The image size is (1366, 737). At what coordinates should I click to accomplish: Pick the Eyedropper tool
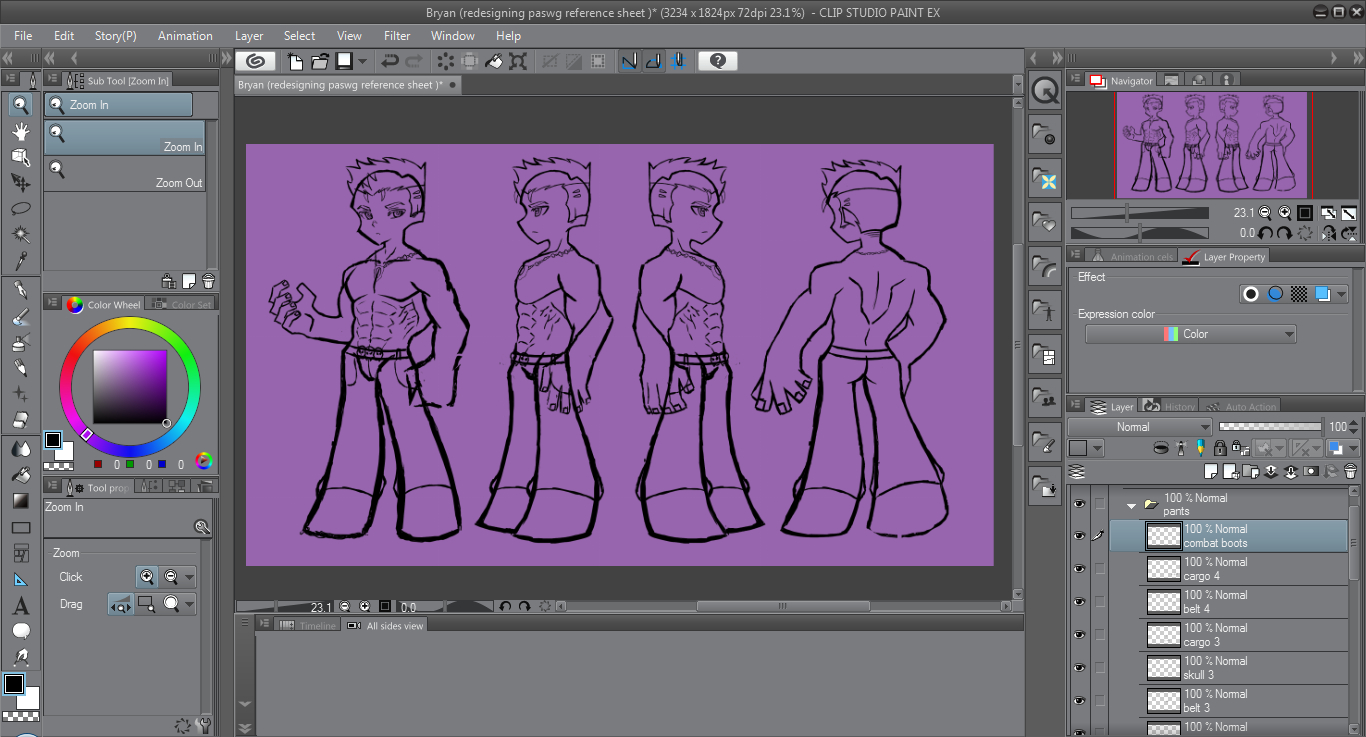(20, 261)
